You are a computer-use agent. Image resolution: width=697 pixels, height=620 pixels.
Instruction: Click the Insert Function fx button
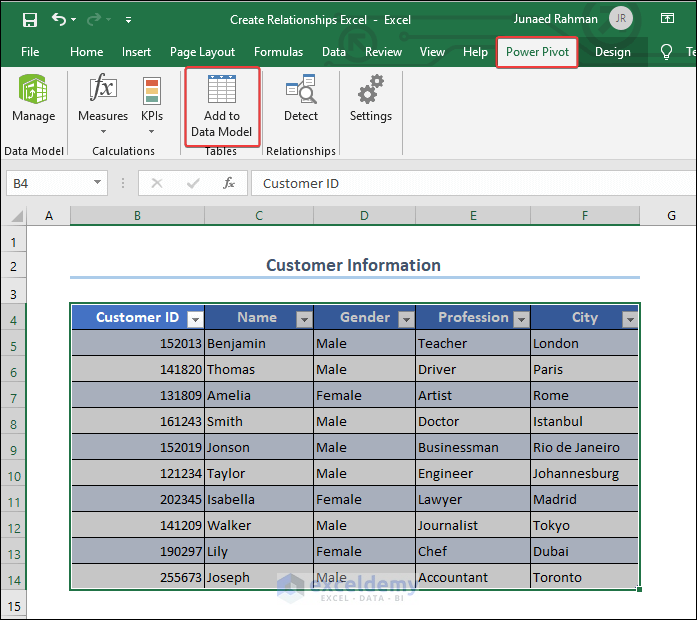click(x=229, y=183)
